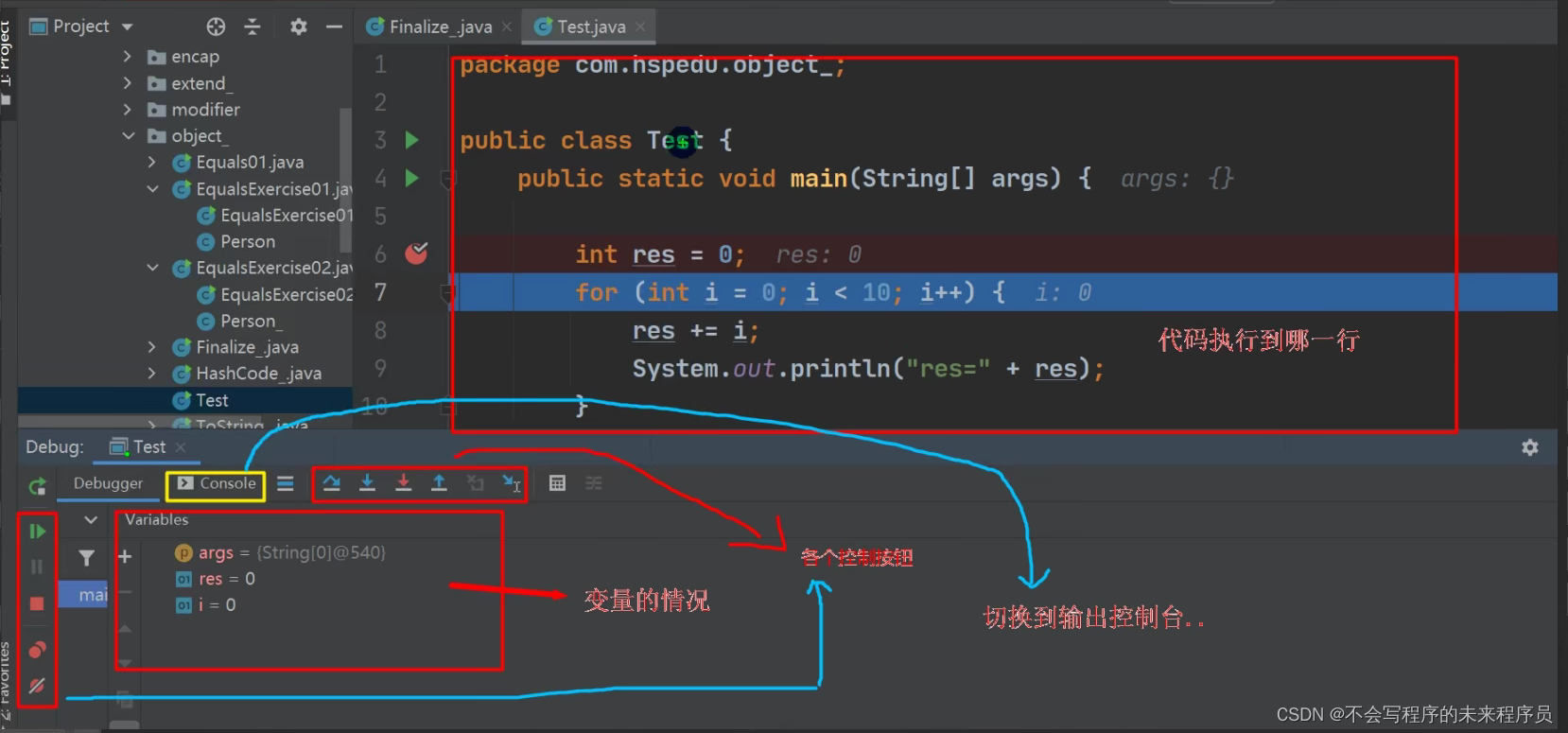Collapse EqualsExercise02.java node
1568x733 pixels.
(152, 268)
